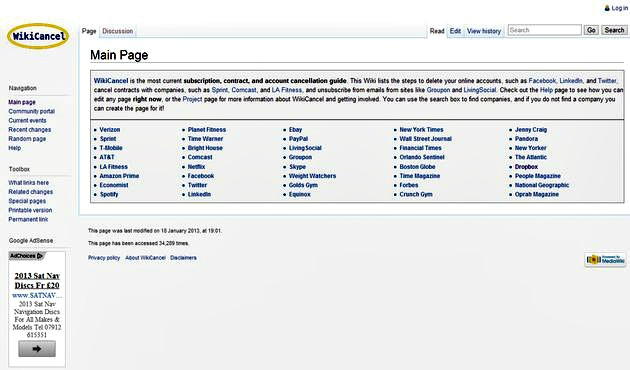This screenshot has height=370, width=630.
Task: Open the Spotify link
Action: click(109, 194)
